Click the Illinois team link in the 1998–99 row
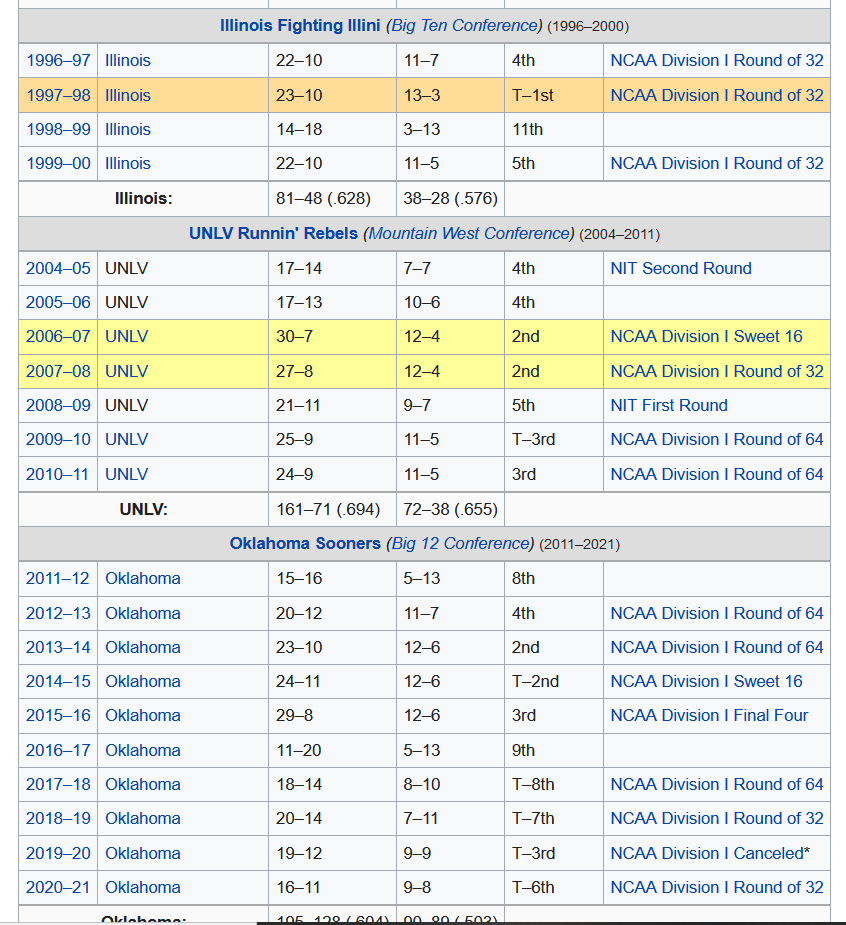 [x=128, y=129]
